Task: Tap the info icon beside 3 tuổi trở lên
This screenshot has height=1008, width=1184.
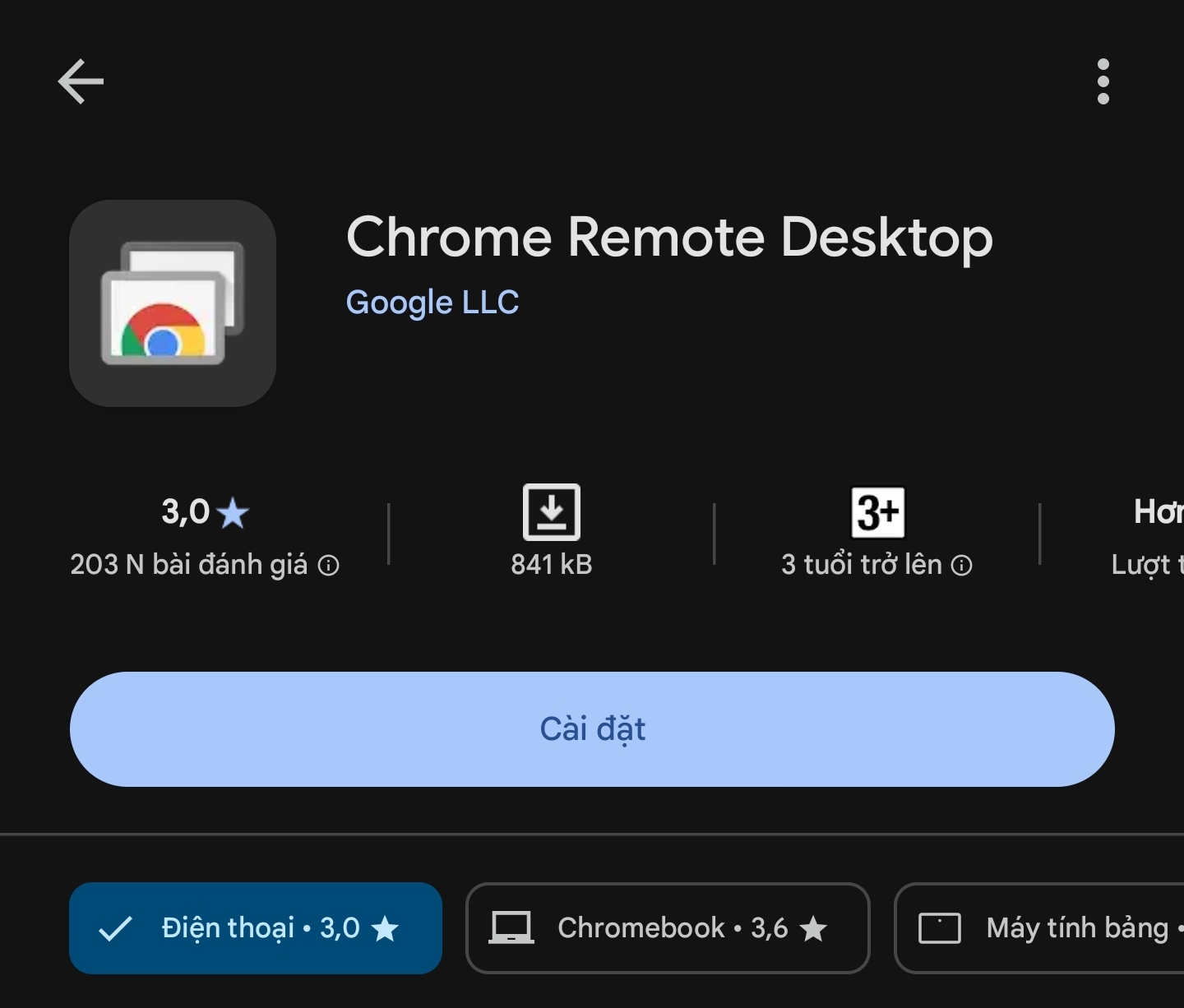Action: [x=961, y=566]
